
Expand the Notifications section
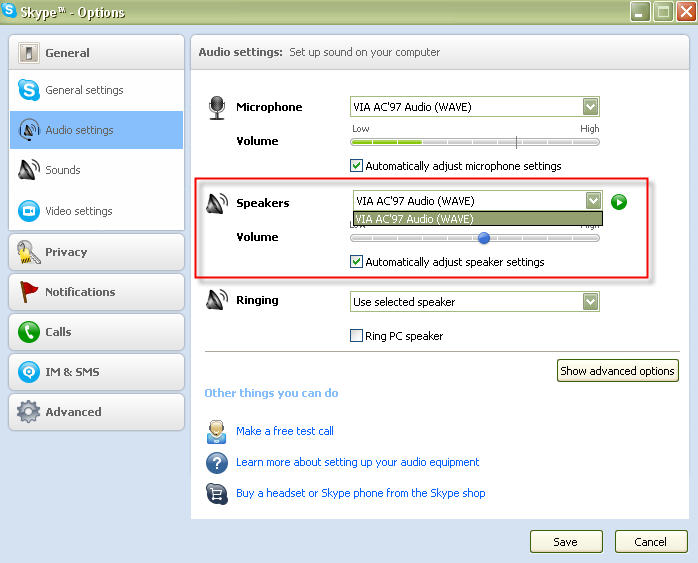96,292
